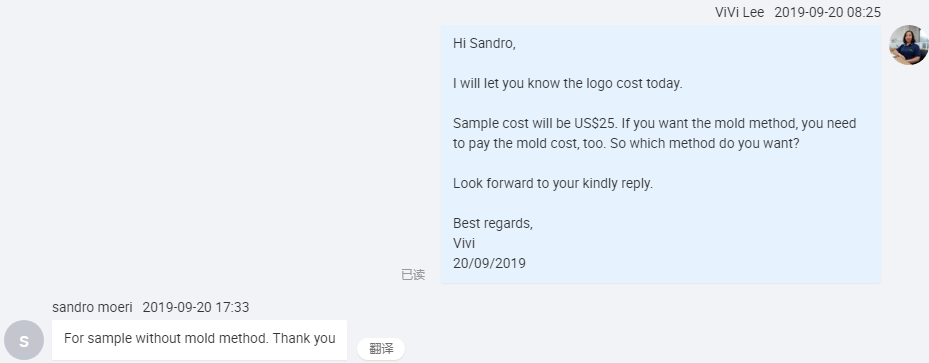Click the 2019-09-20 08:25 timestamp
Screen dimensions: 929x363
pyautogui.click(x=827, y=12)
